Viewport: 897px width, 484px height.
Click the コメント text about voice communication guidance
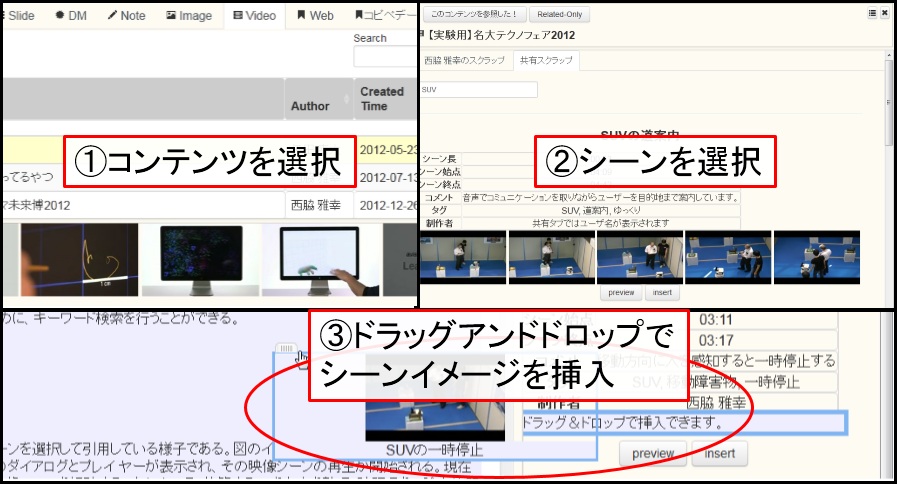point(601,197)
